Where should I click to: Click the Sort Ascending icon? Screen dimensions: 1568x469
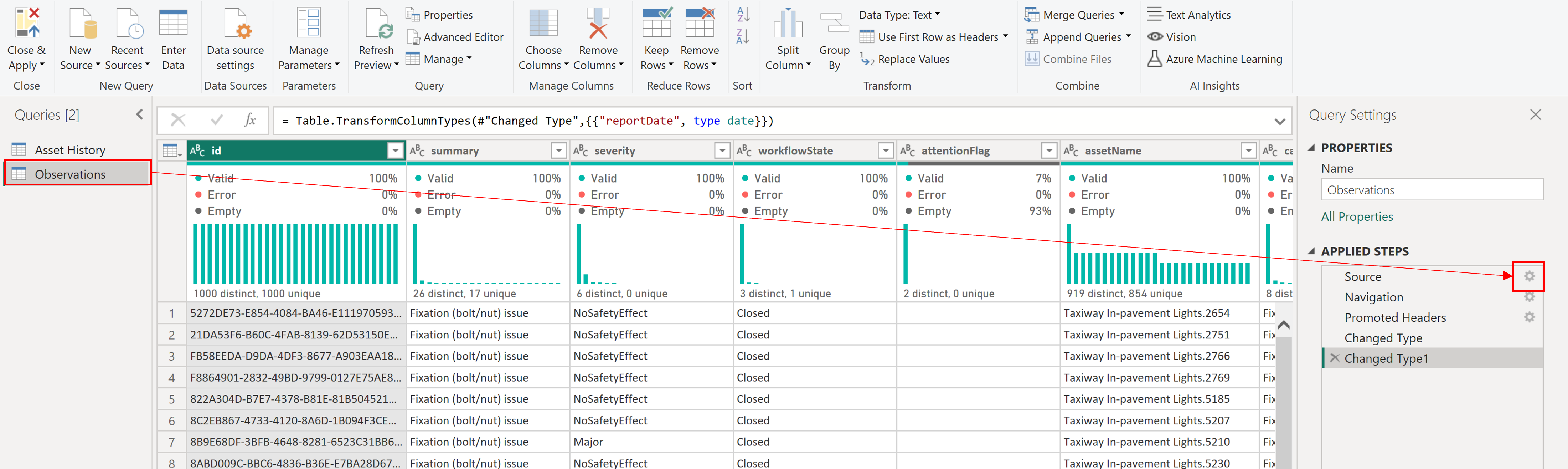point(743,15)
